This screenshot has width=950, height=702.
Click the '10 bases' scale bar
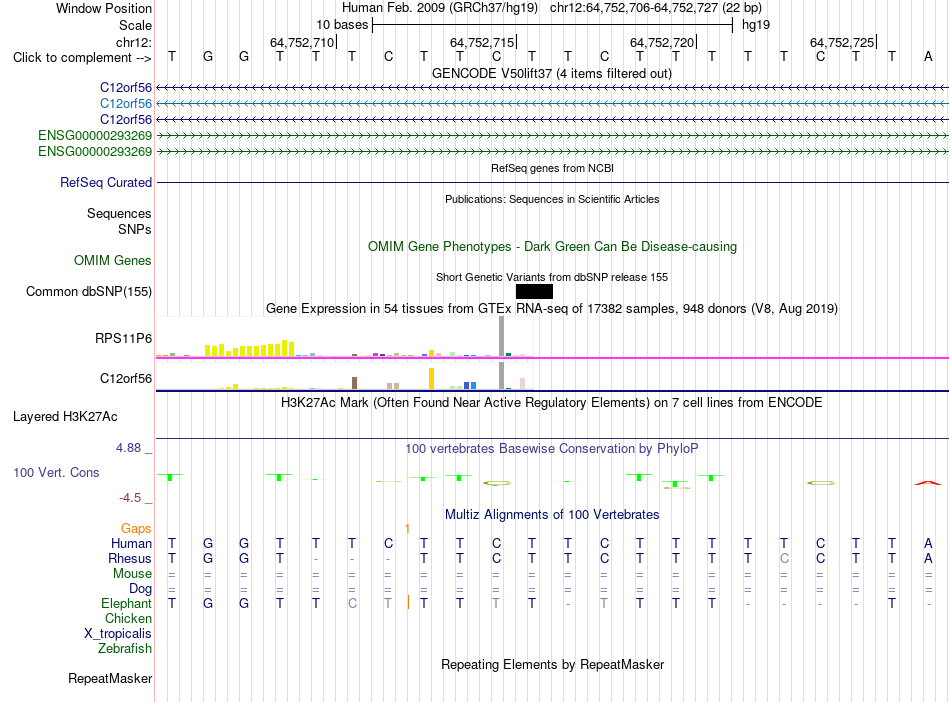(552, 25)
